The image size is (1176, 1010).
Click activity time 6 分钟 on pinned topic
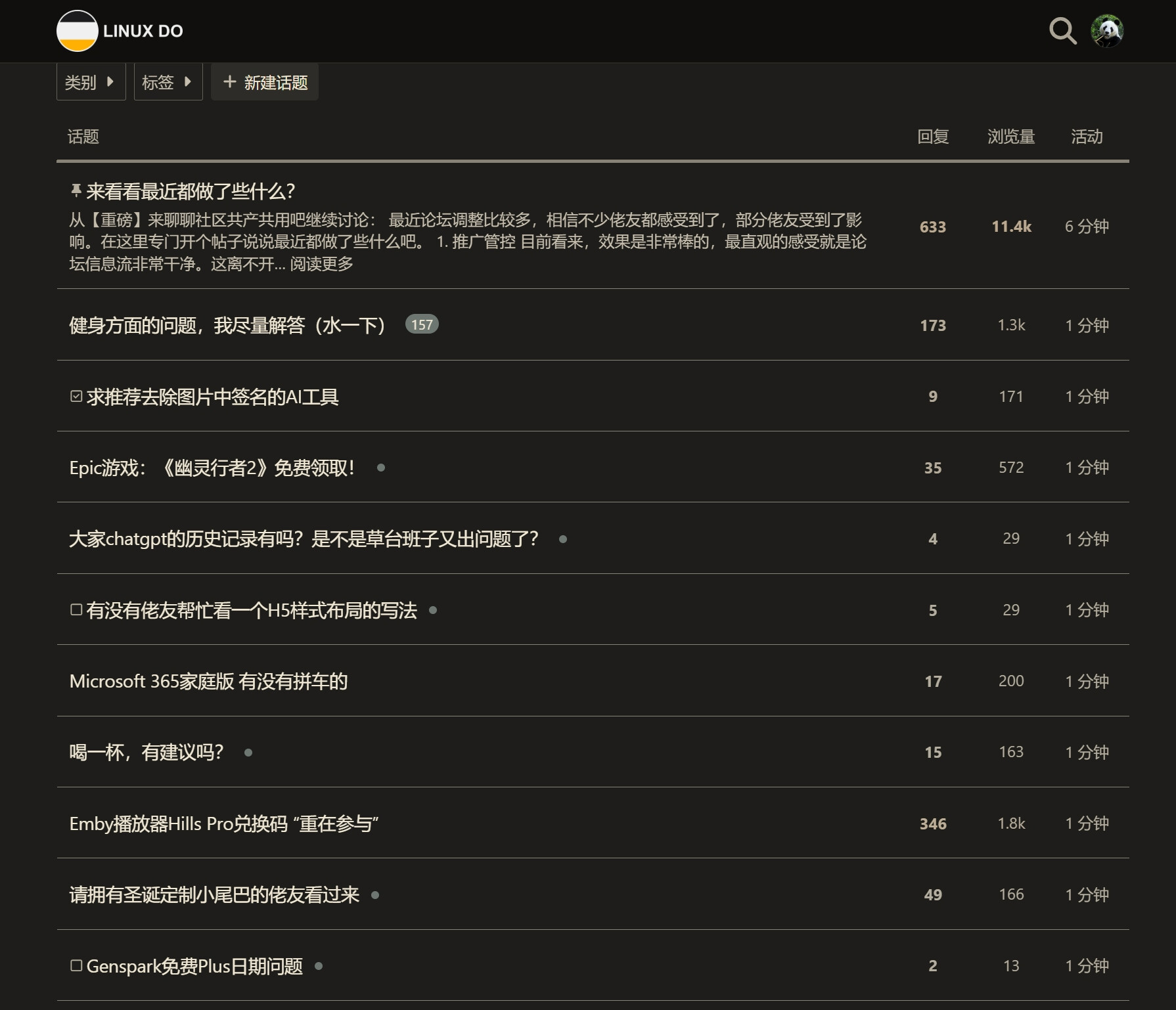point(1087,227)
